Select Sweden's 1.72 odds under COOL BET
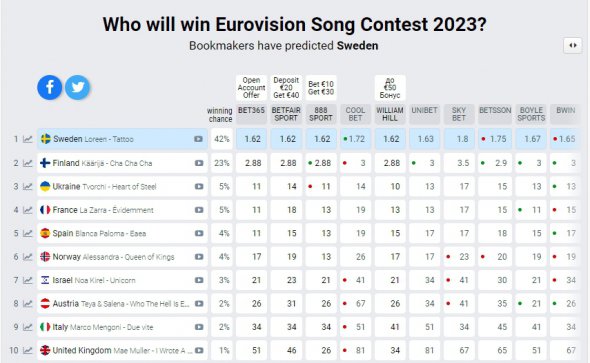Screen dimensions: 590x363 click(355, 139)
